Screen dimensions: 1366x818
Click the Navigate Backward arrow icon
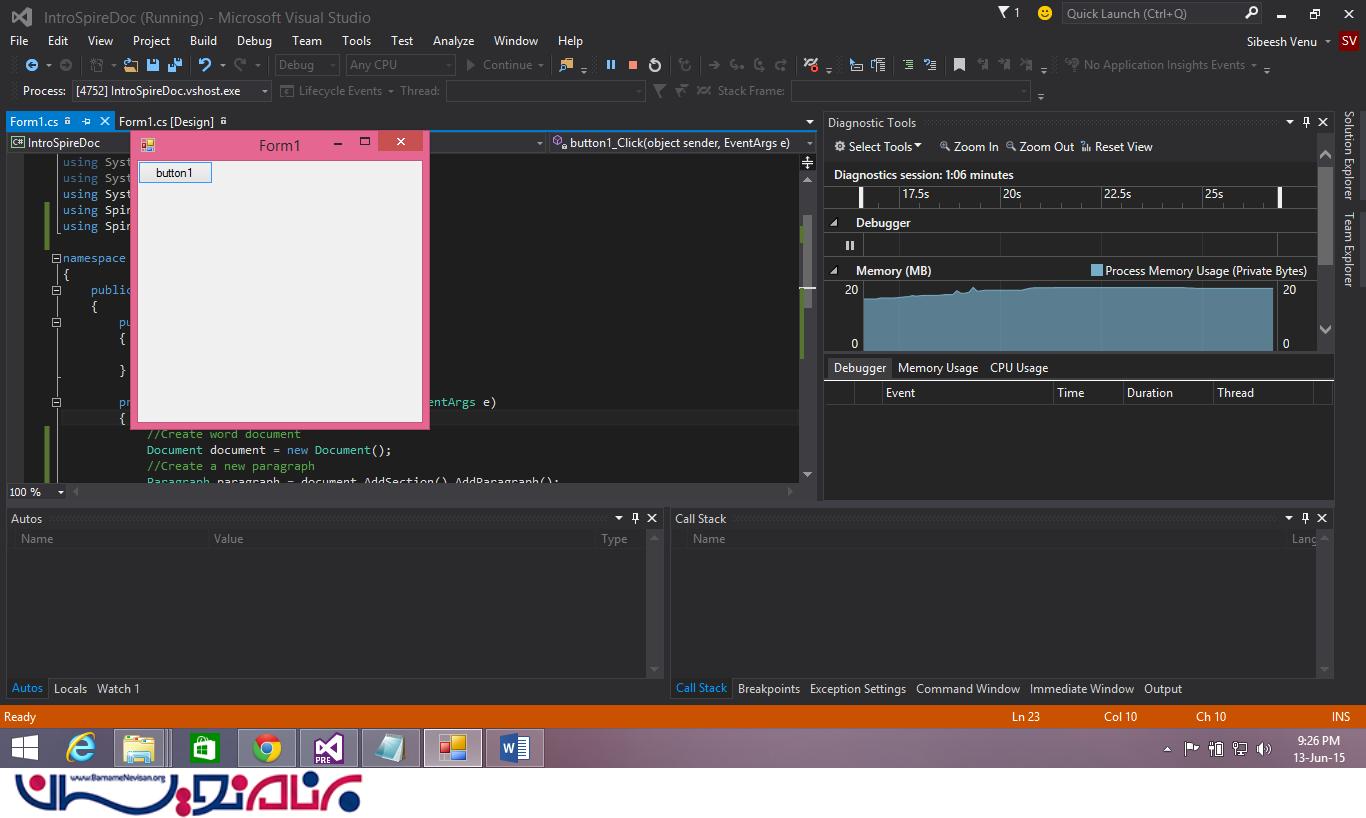pos(32,65)
